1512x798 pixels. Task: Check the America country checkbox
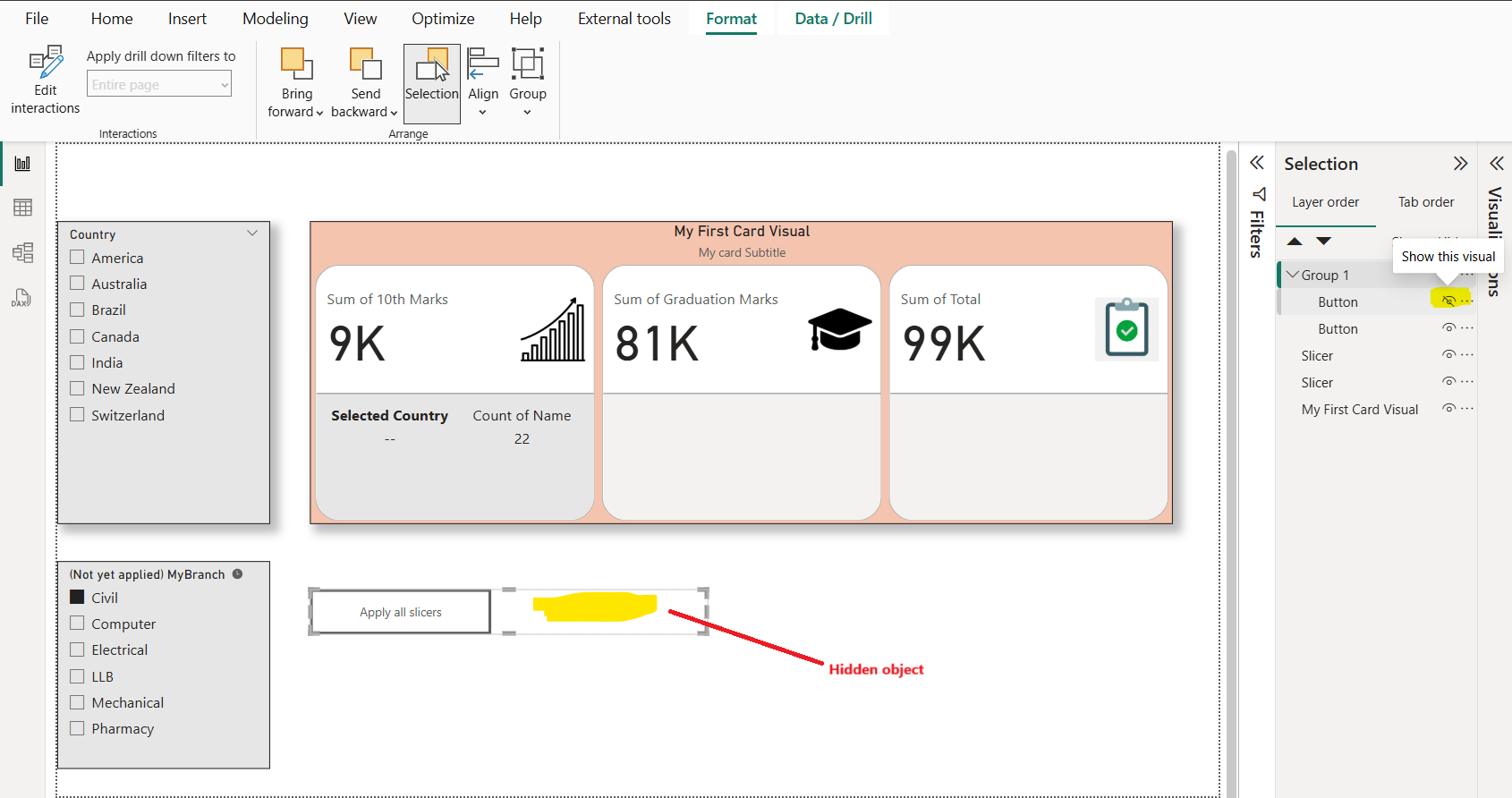click(x=78, y=258)
